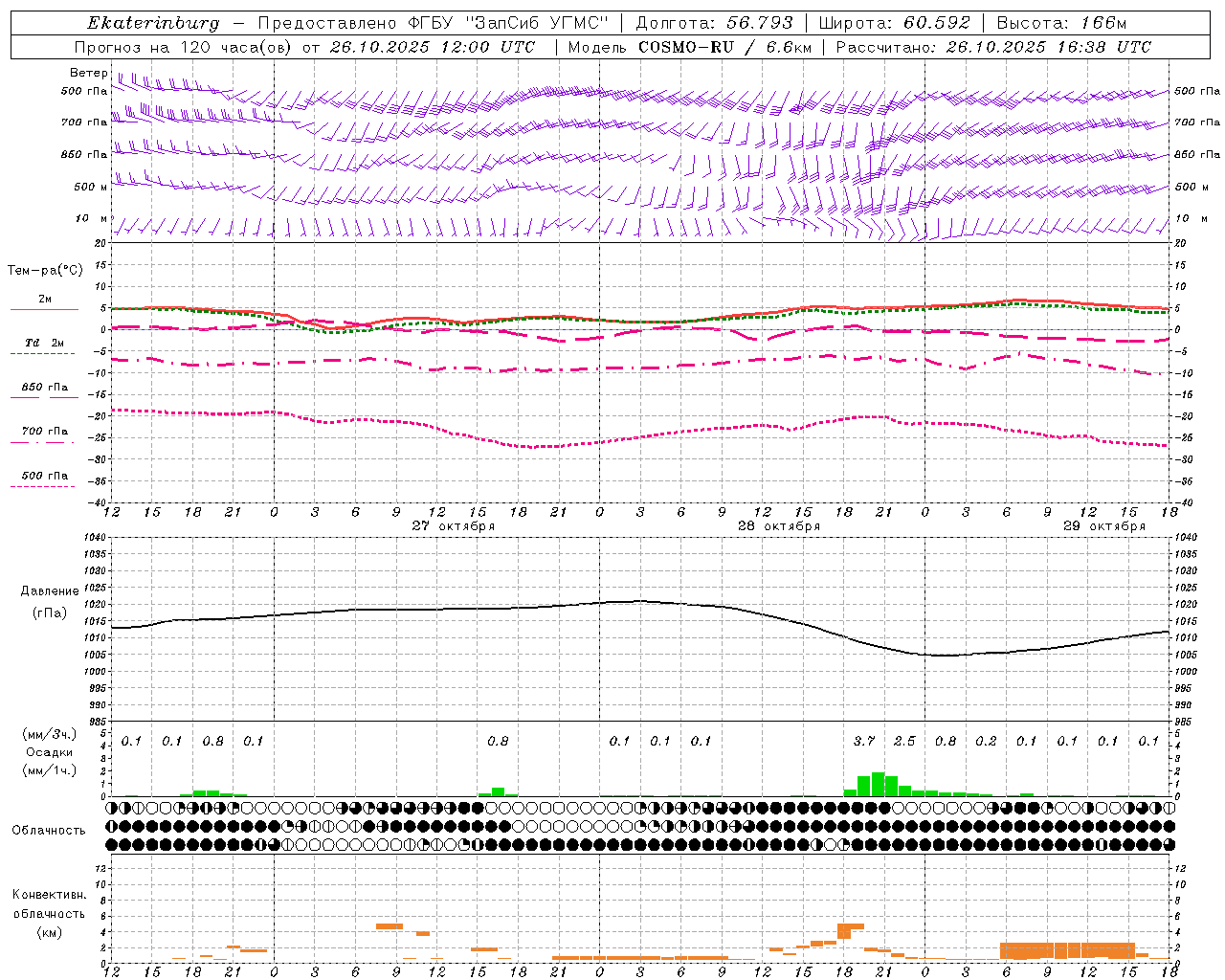
Task: Click the wide orange convective block on 29 октября
Action: (1067, 950)
